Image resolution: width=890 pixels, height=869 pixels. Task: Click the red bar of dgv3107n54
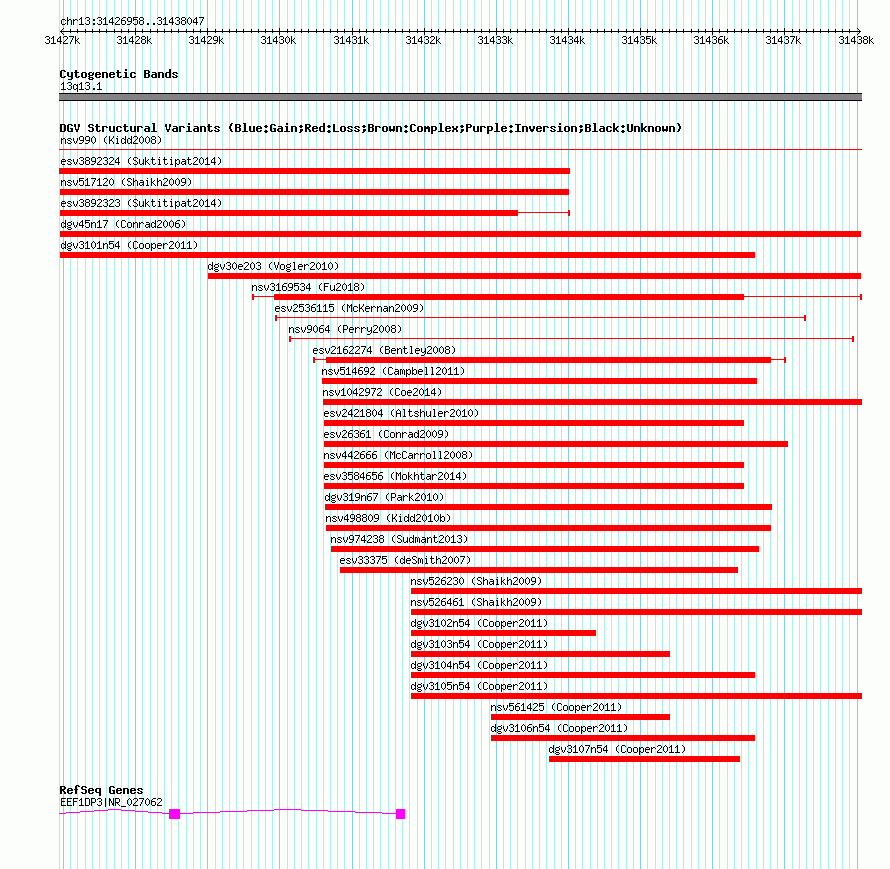click(x=644, y=759)
